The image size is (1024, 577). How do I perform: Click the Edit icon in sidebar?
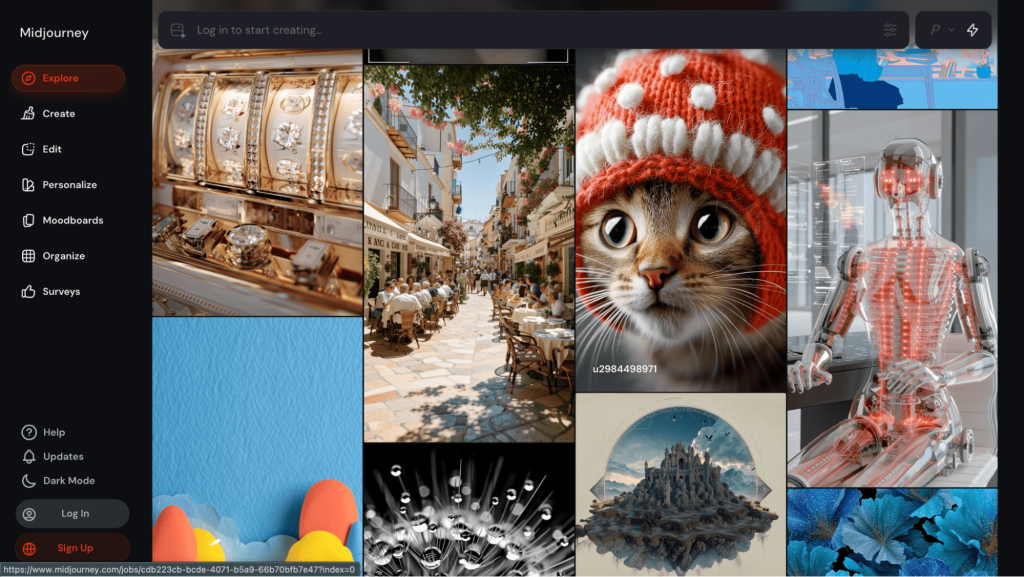(x=28, y=149)
